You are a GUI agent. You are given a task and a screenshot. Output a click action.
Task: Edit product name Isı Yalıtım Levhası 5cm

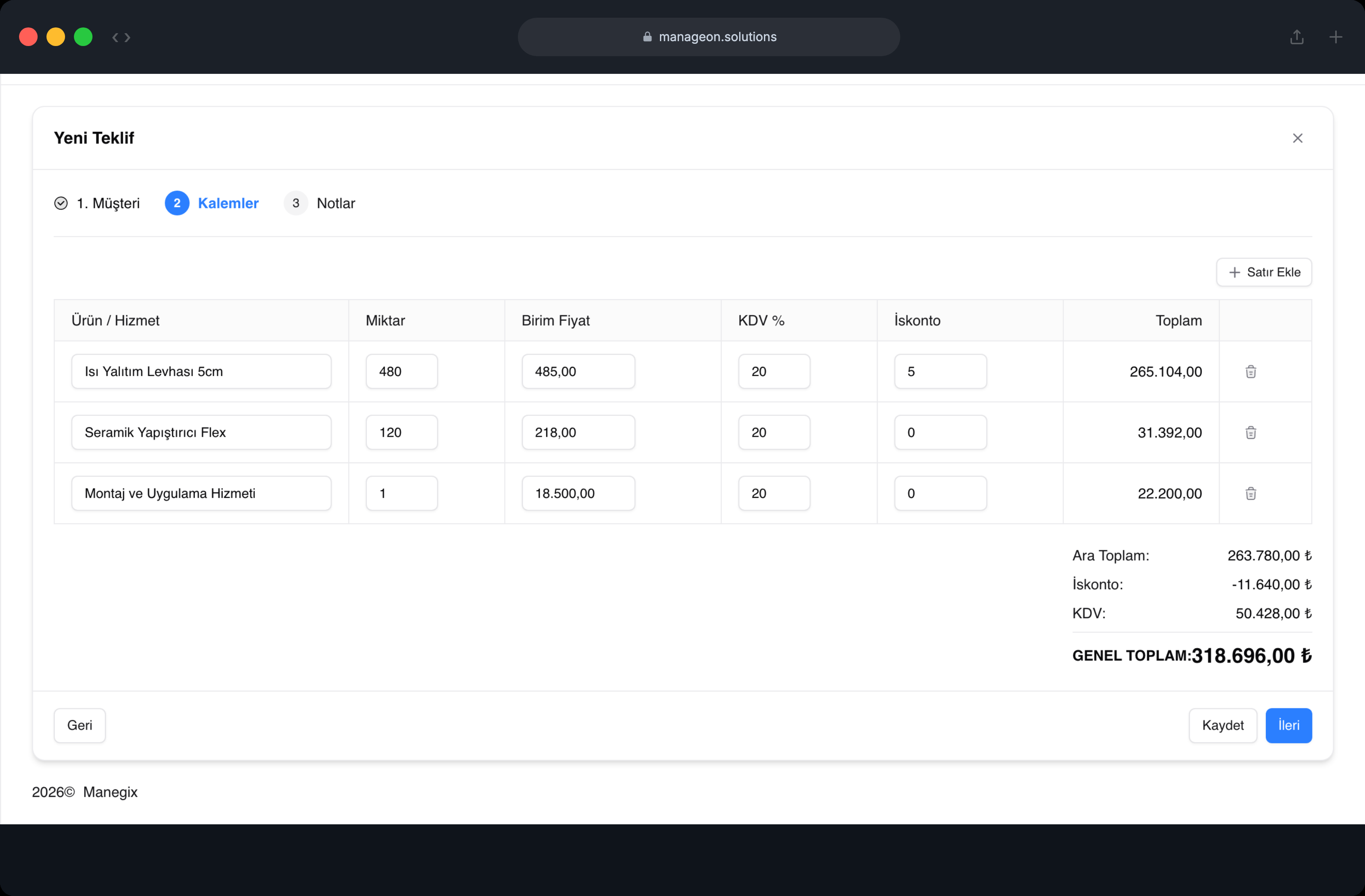pos(201,372)
